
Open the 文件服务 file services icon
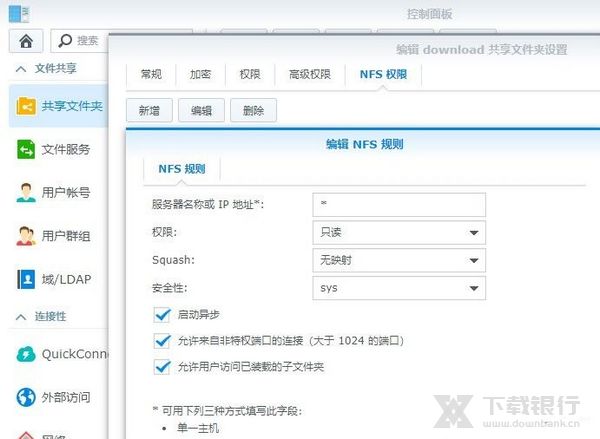tap(26, 149)
